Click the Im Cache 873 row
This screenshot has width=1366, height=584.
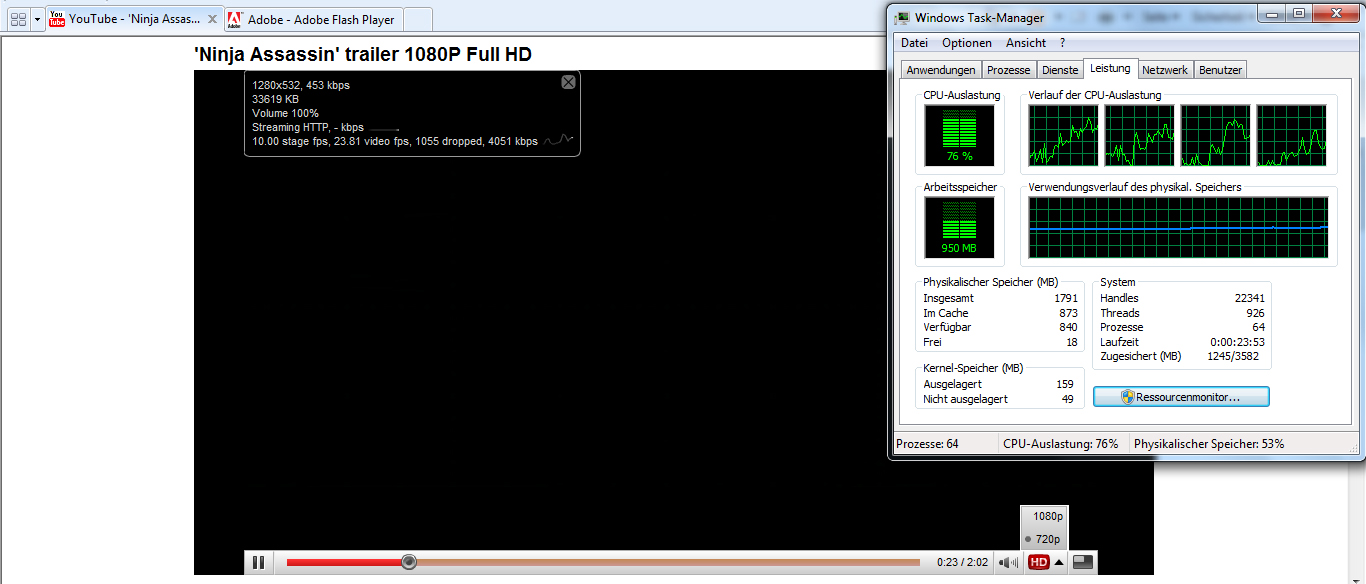click(1000, 313)
